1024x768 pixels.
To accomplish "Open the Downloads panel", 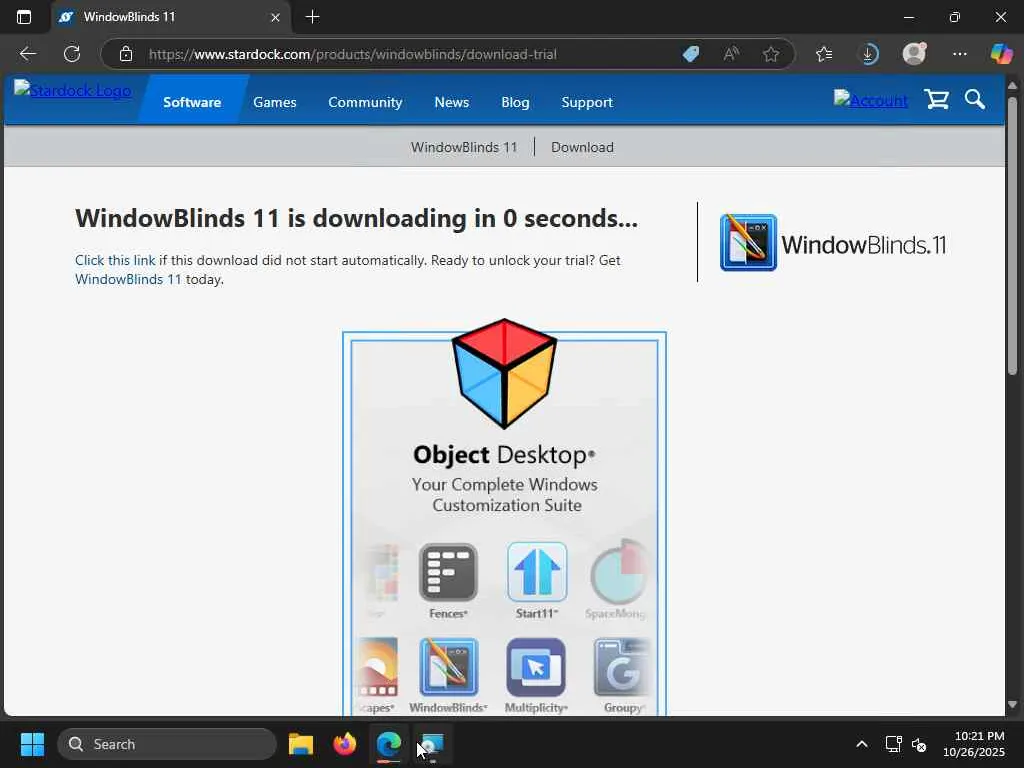I will (x=869, y=54).
